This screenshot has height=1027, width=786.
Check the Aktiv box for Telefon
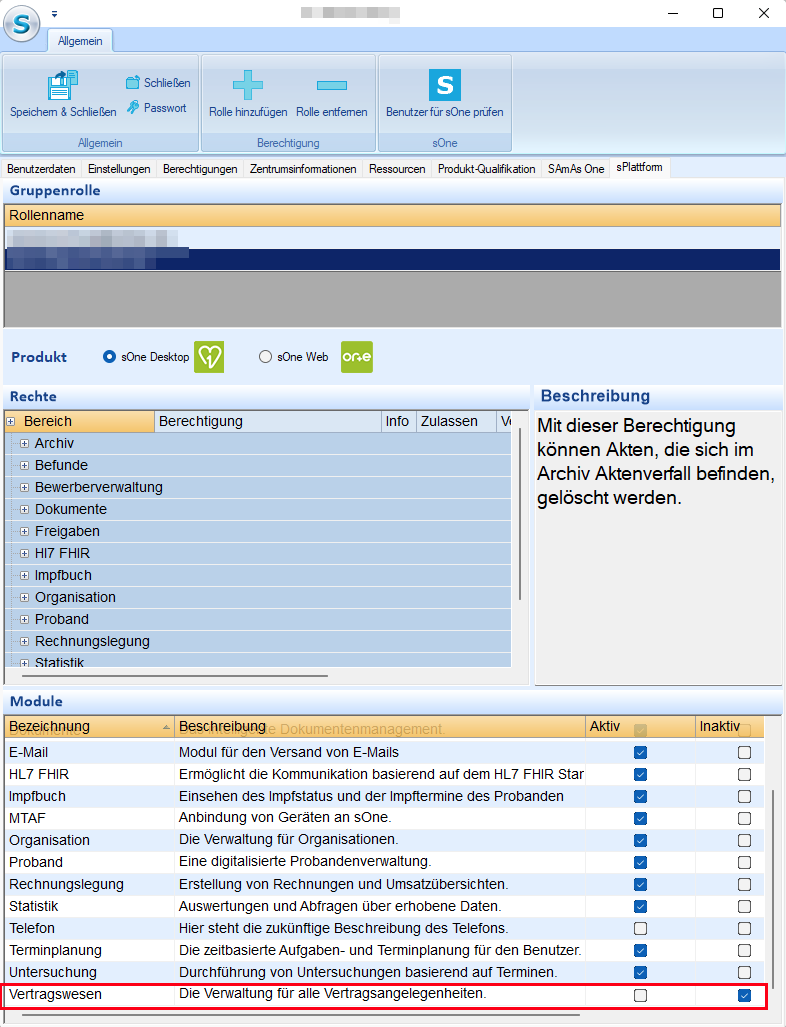click(x=641, y=929)
